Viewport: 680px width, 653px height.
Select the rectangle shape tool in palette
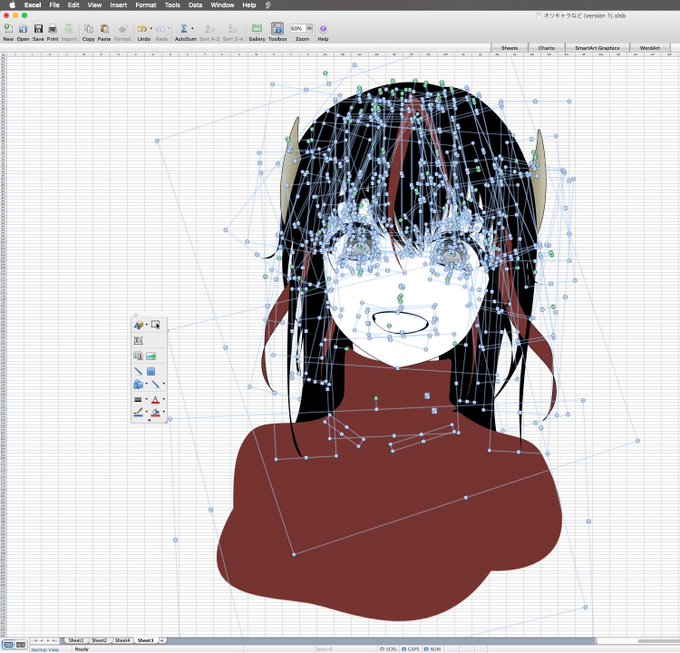pos(151,371)
